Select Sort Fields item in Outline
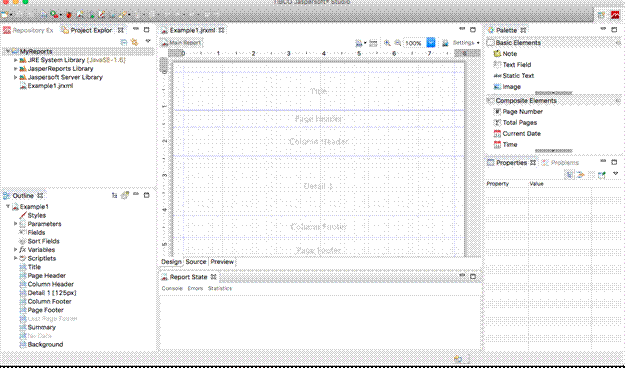 coord(39,241)
